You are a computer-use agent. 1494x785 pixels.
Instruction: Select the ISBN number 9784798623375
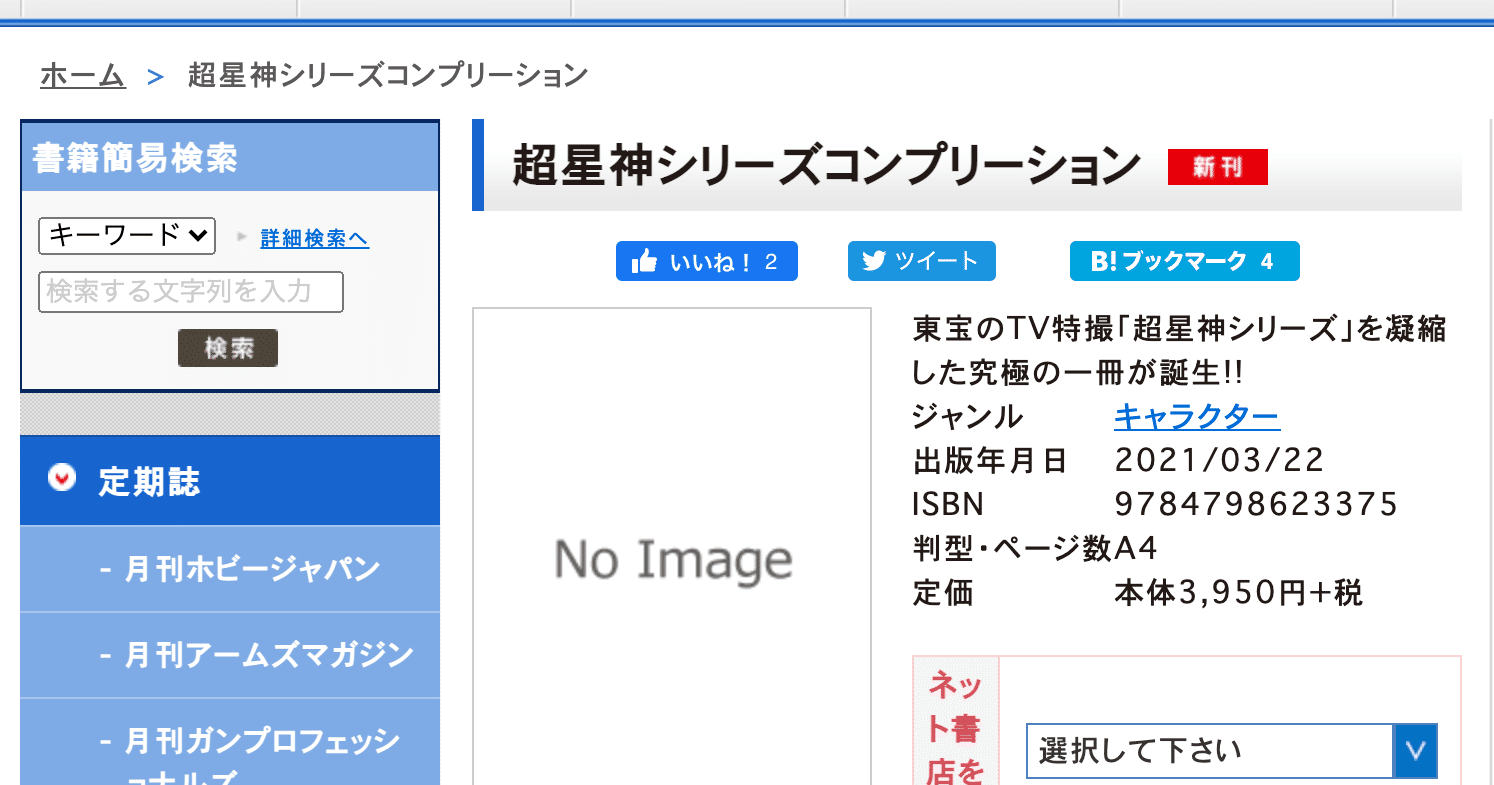pos(1256,503)
